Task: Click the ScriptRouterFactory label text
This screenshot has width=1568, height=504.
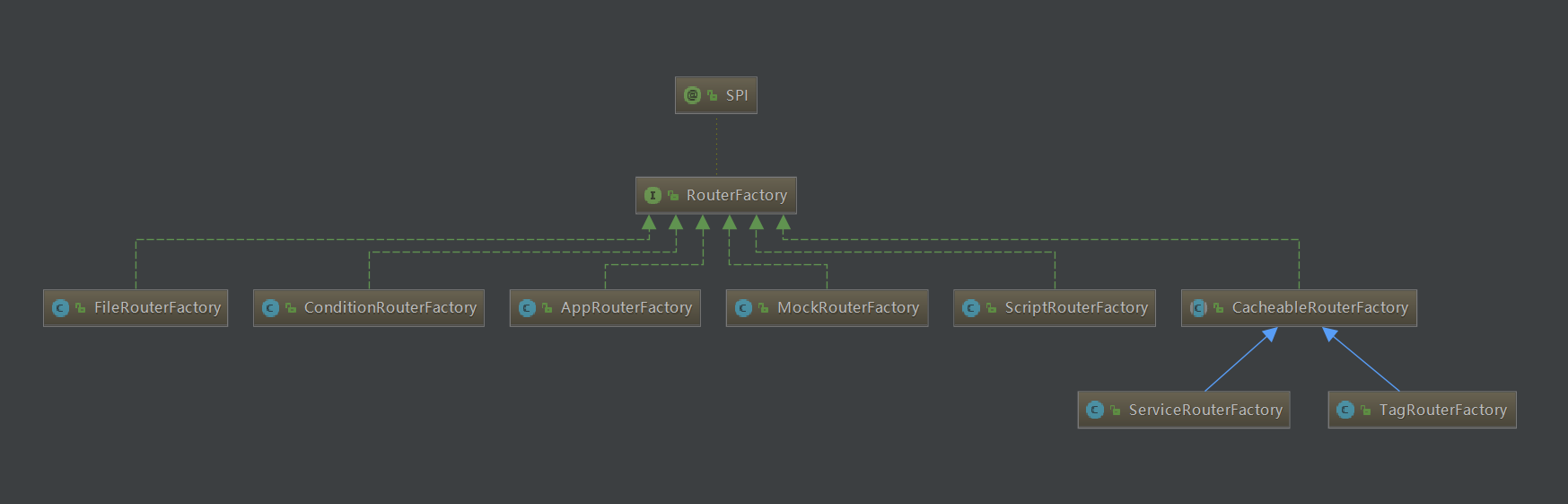Action: coord(1076,307)
